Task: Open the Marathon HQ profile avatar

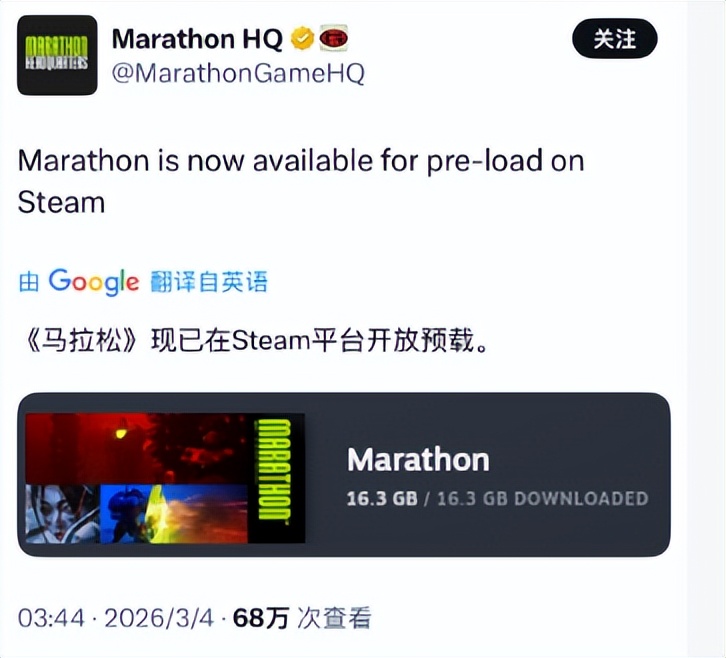Action: tap(57, 55)
